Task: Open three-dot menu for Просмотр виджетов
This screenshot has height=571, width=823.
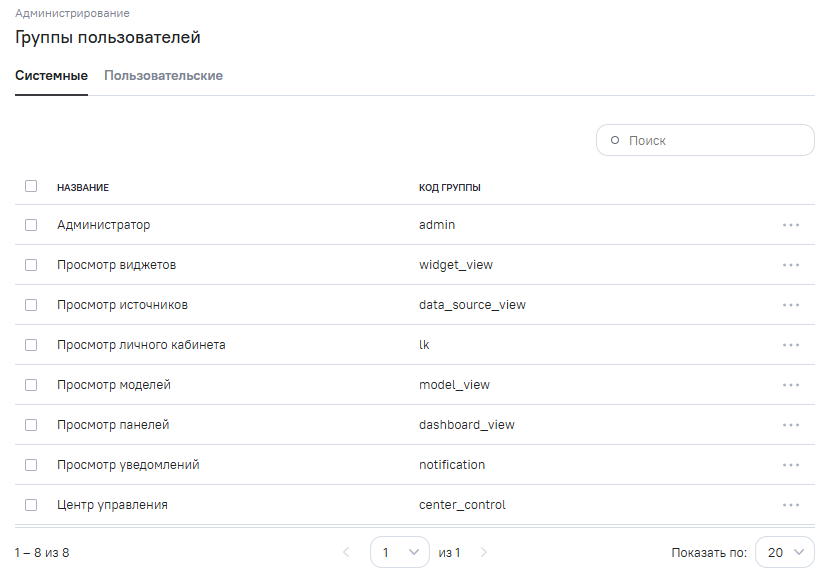Action: pos(791,265)
